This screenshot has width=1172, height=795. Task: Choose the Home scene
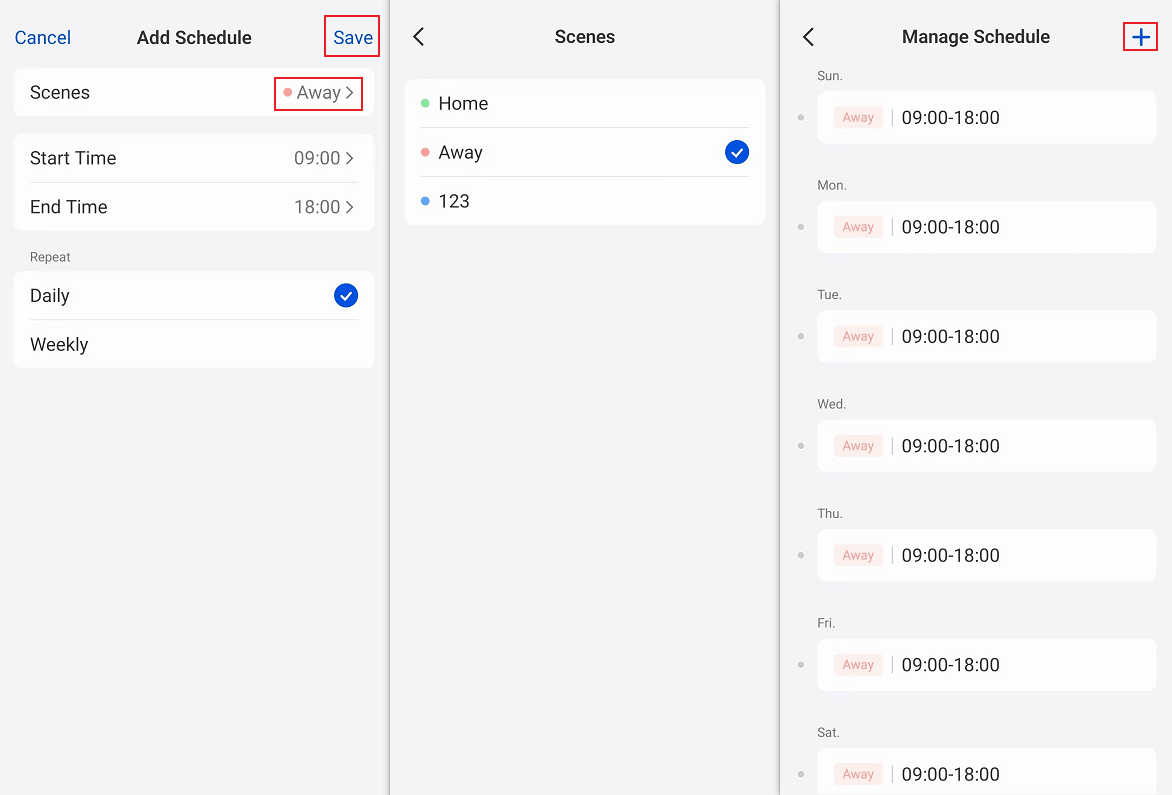click(584, 104)
